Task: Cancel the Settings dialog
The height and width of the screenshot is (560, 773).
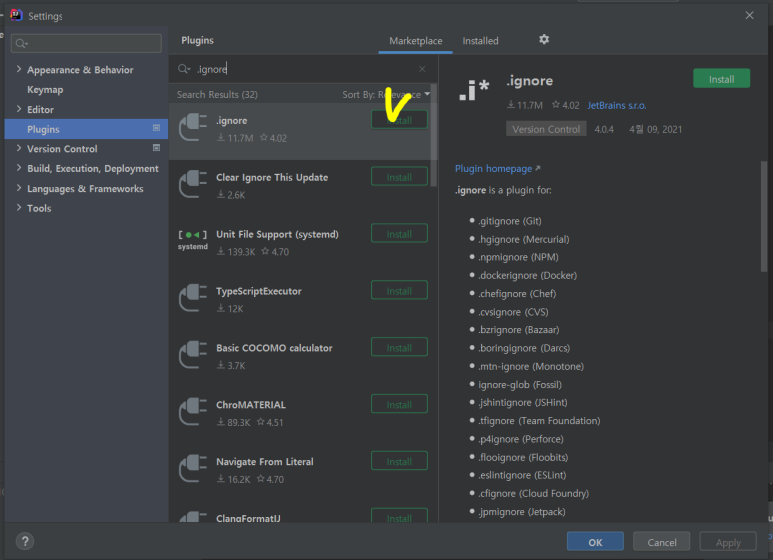Action: [x=662, y=542]
